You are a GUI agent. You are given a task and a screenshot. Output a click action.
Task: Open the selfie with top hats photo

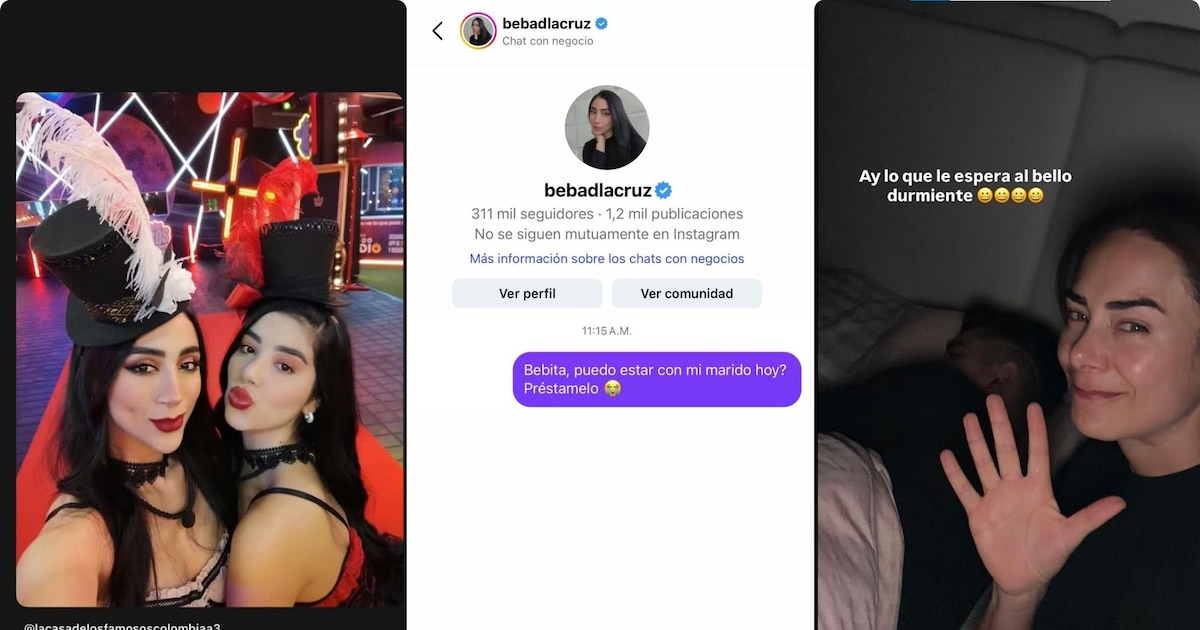(210, 349)
